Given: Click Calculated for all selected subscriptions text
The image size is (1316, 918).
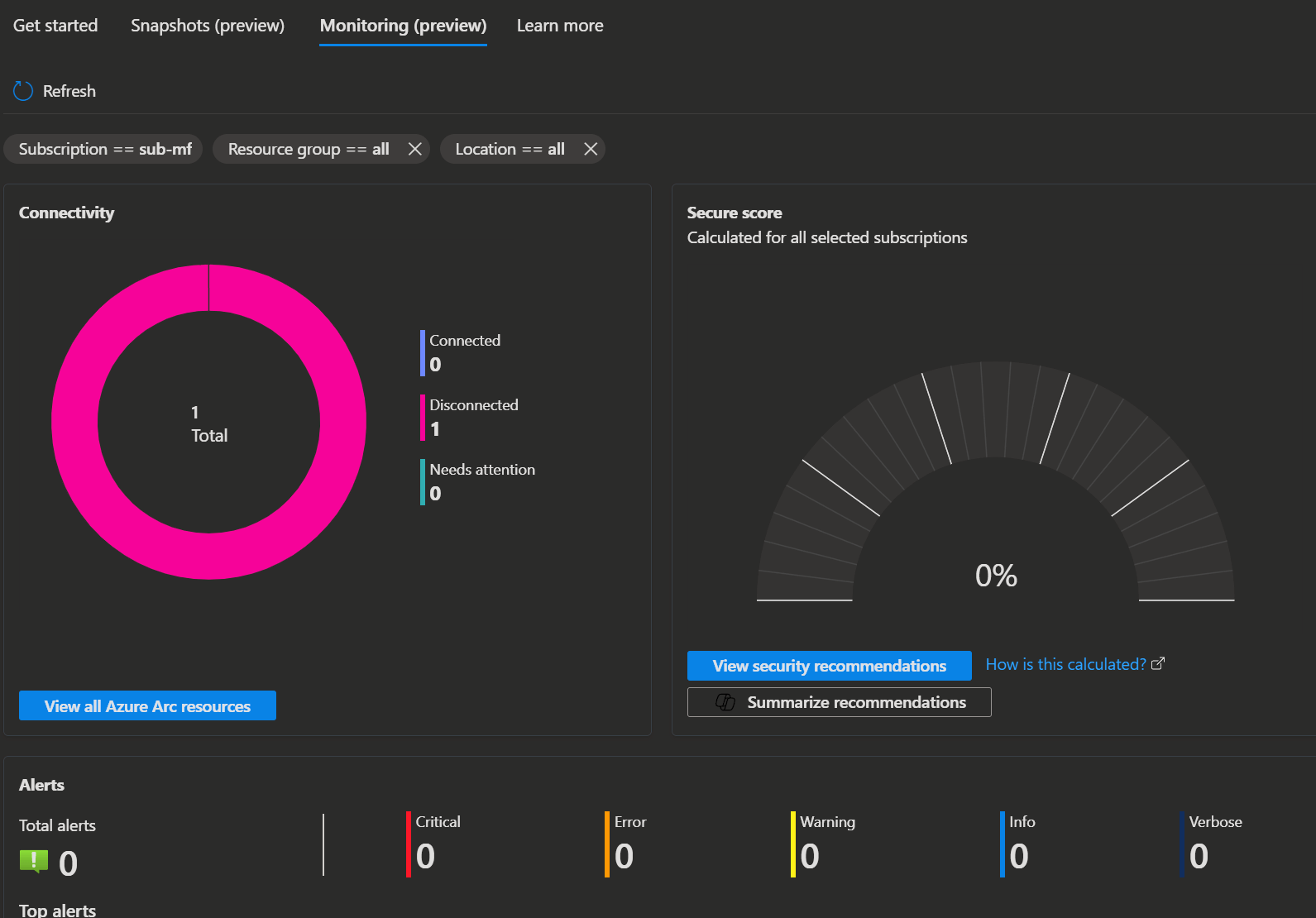Looking at the screenshot, I should coord(827,237).
